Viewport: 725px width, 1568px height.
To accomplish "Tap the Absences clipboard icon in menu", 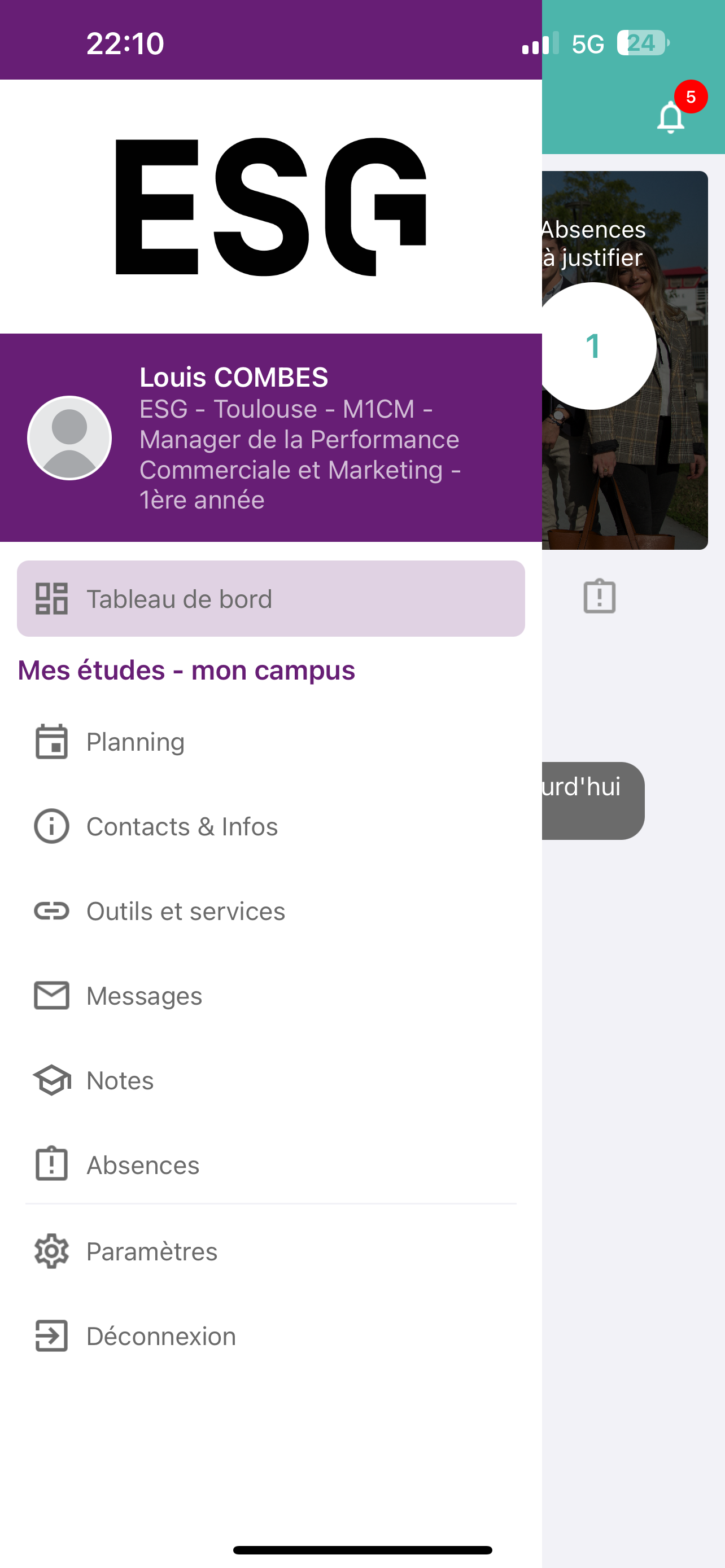I will pos(51,1164).
